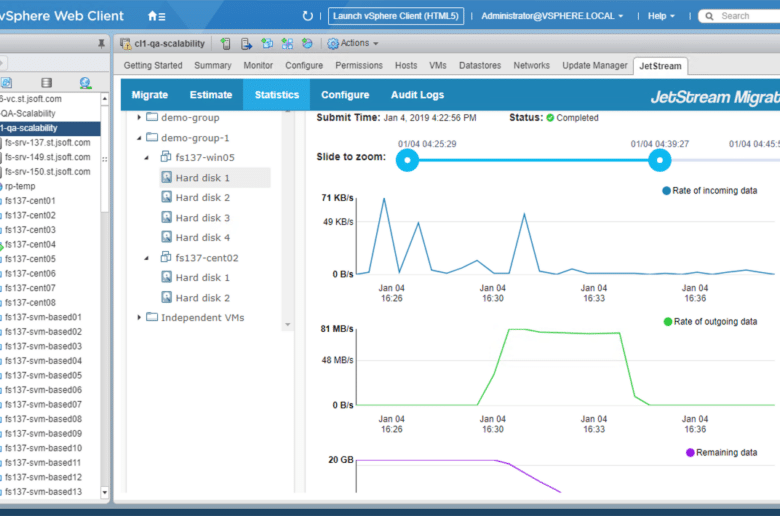Click Rate of outgoing data legend
The width and height of the screenshot is (780, 516).
pyautogui.click(x=711, y=321)
